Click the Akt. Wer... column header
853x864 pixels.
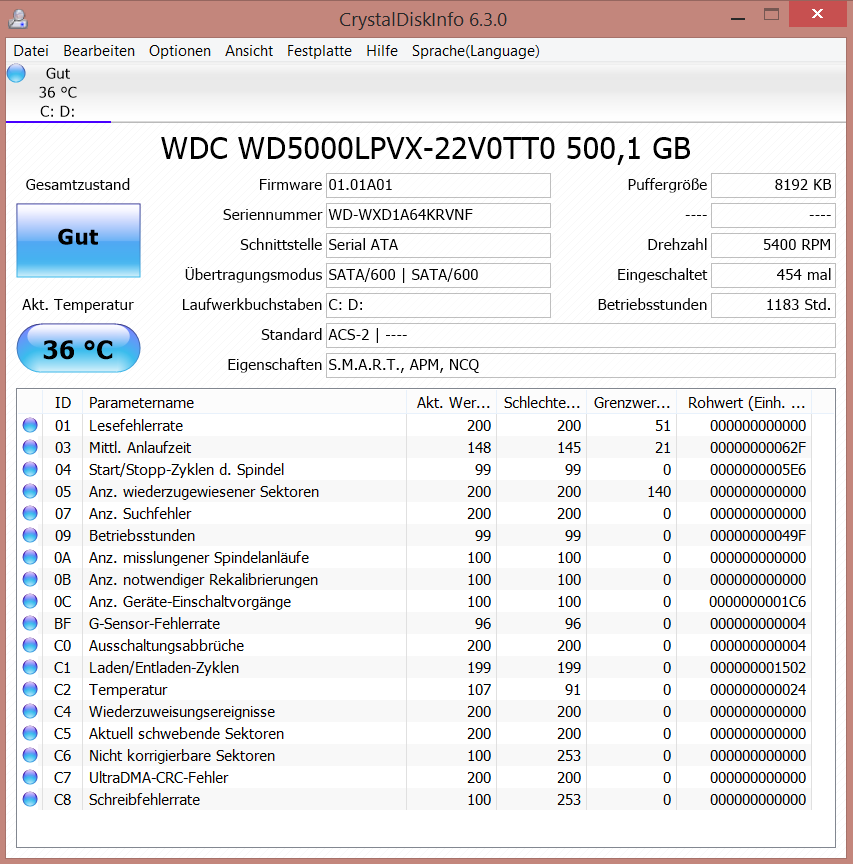(x=451, y=403)
